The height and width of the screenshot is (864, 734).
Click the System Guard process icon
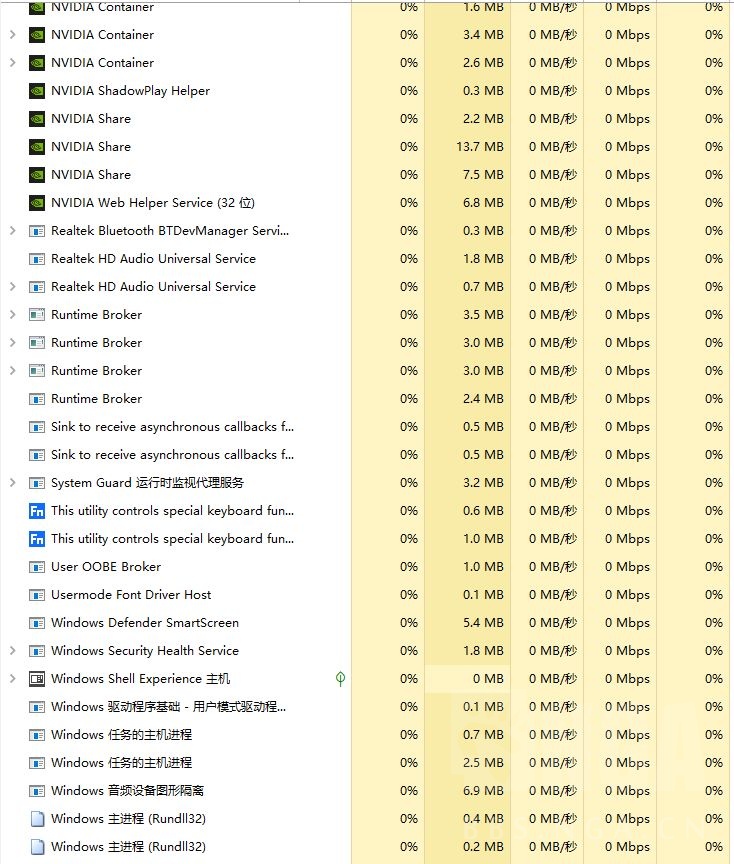pos(37,483)
